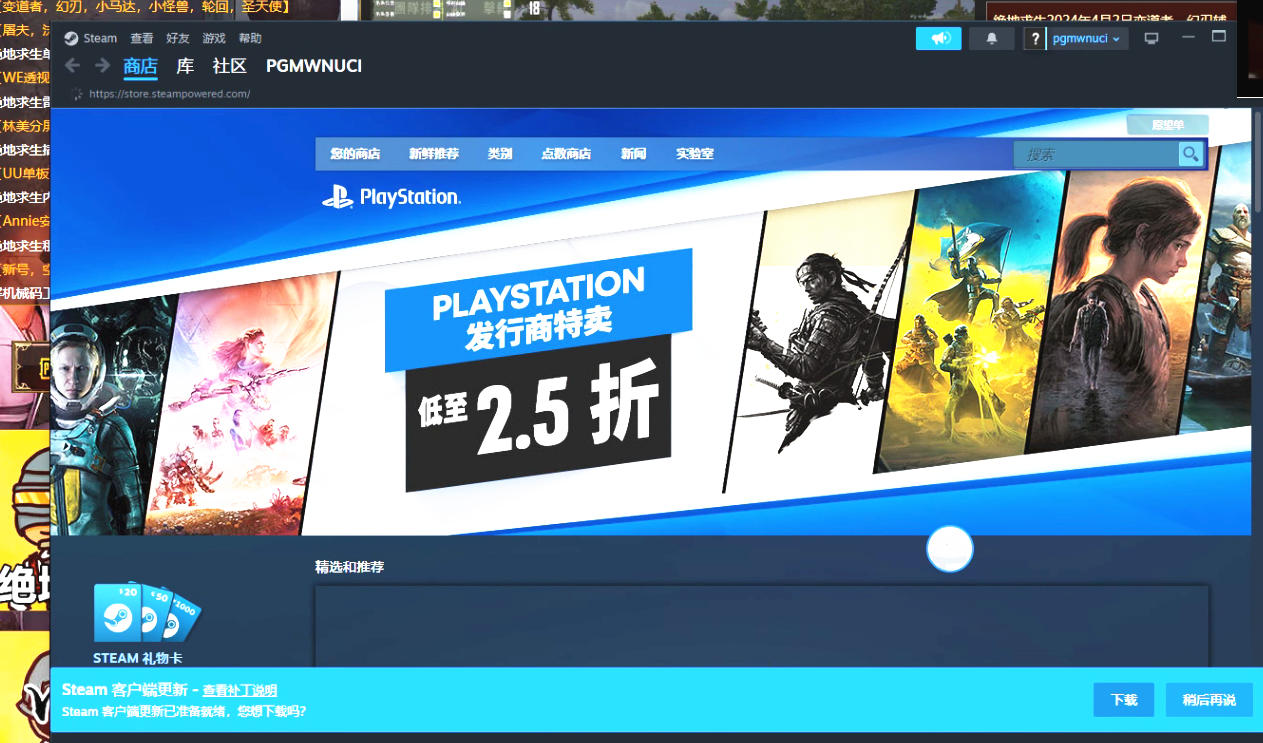
Task: Click the 精选和推荐 heading
Action: tap(350, 567)
